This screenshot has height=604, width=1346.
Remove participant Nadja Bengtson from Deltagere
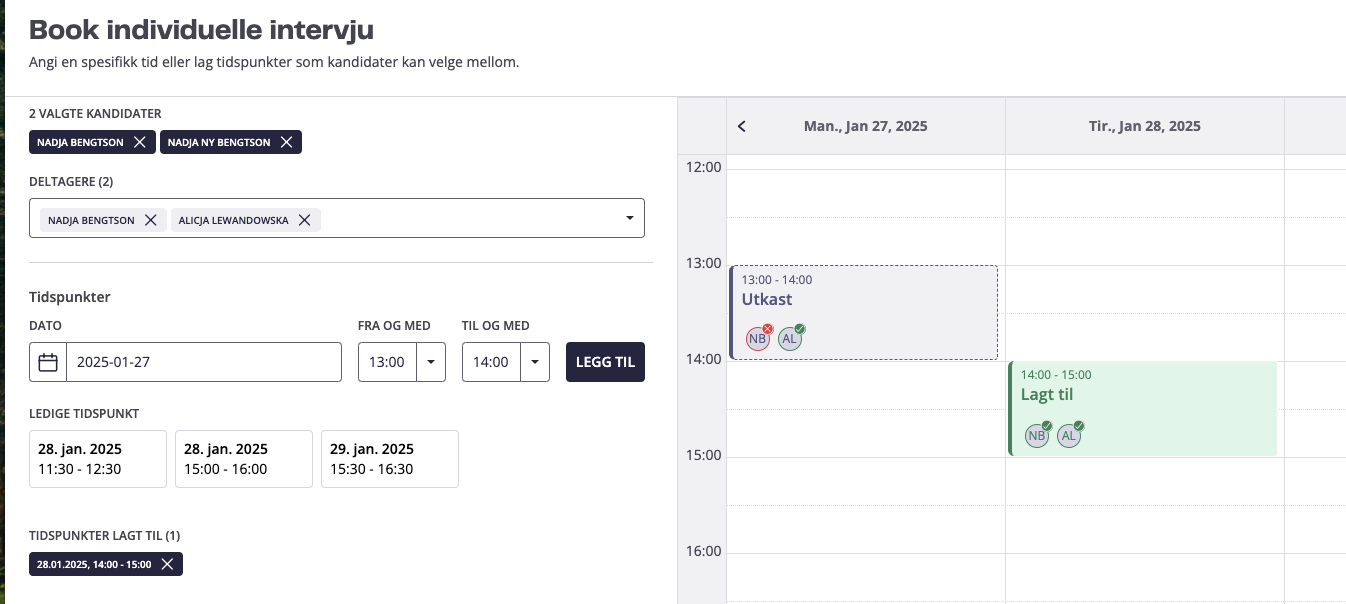[151, 220]
